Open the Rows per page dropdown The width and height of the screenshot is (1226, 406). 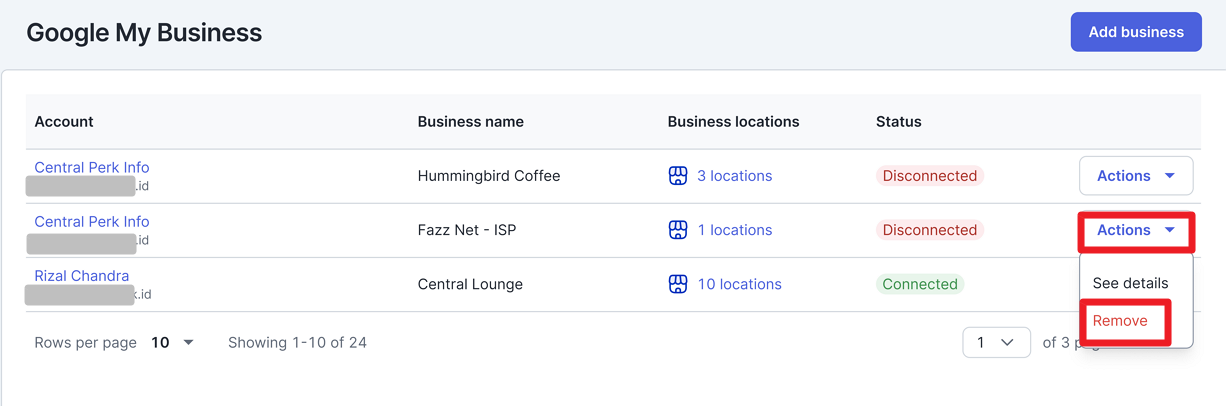click(173, 342)
